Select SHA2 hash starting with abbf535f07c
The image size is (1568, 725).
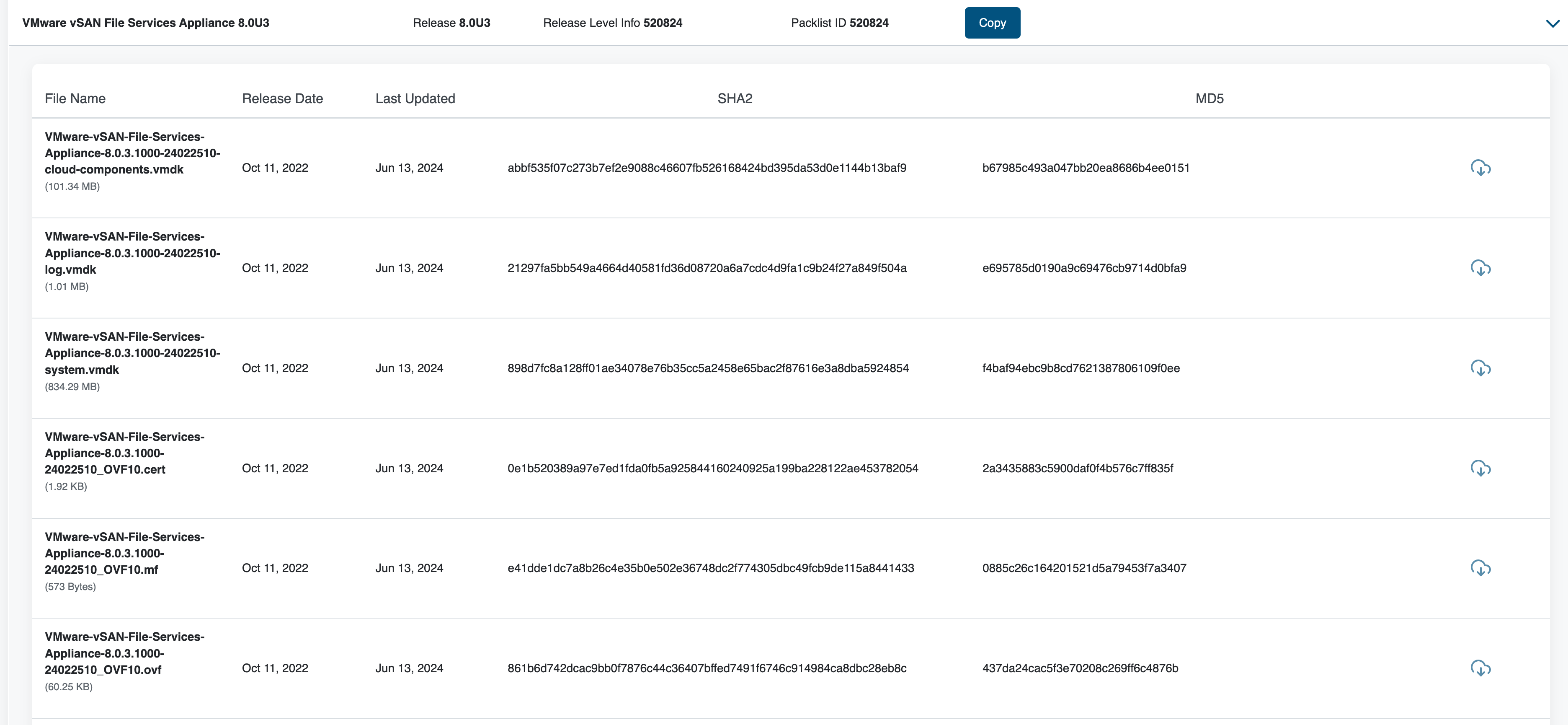707,168
